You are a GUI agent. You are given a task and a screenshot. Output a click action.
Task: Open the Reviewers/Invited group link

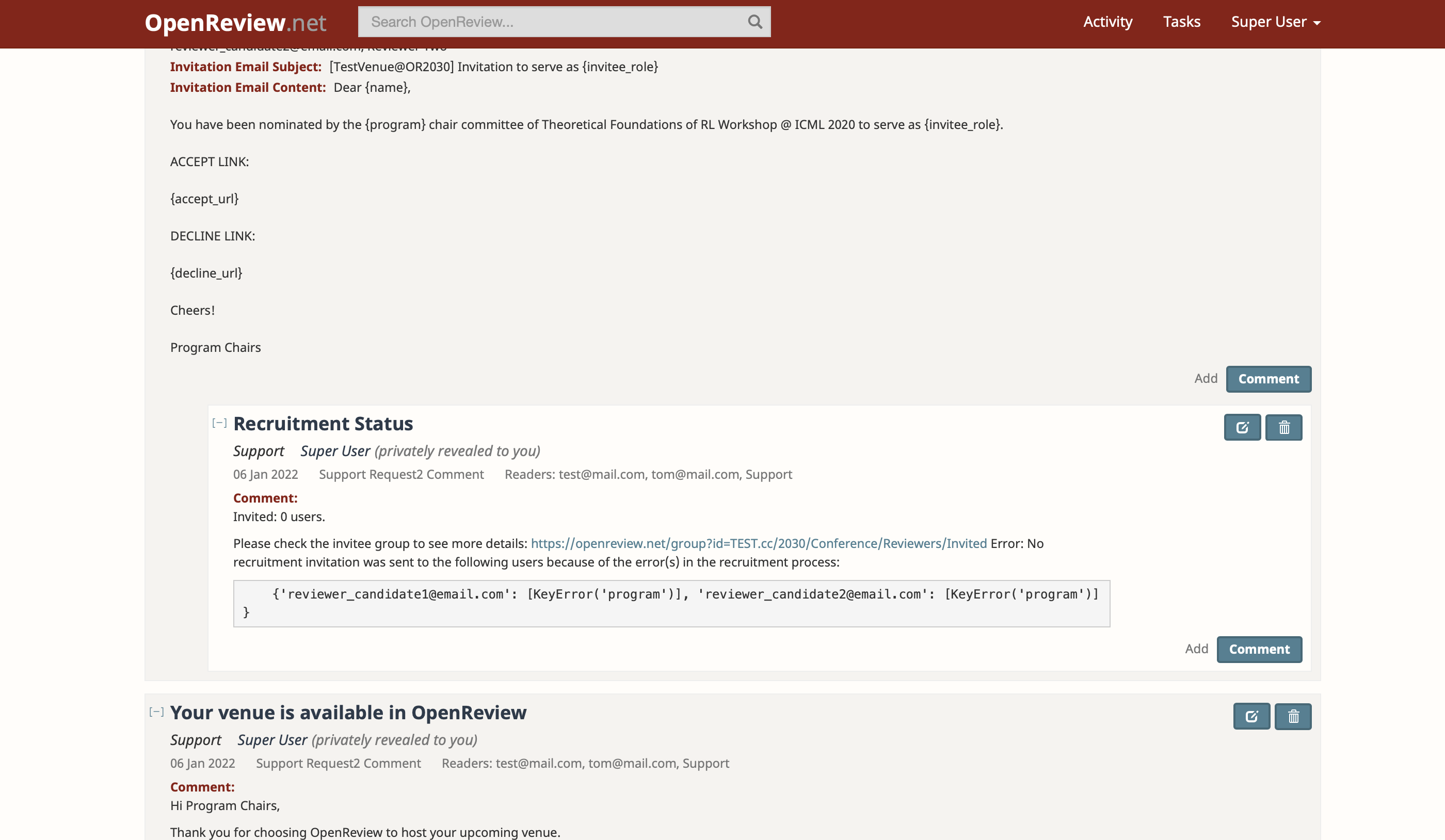(758, 543)
